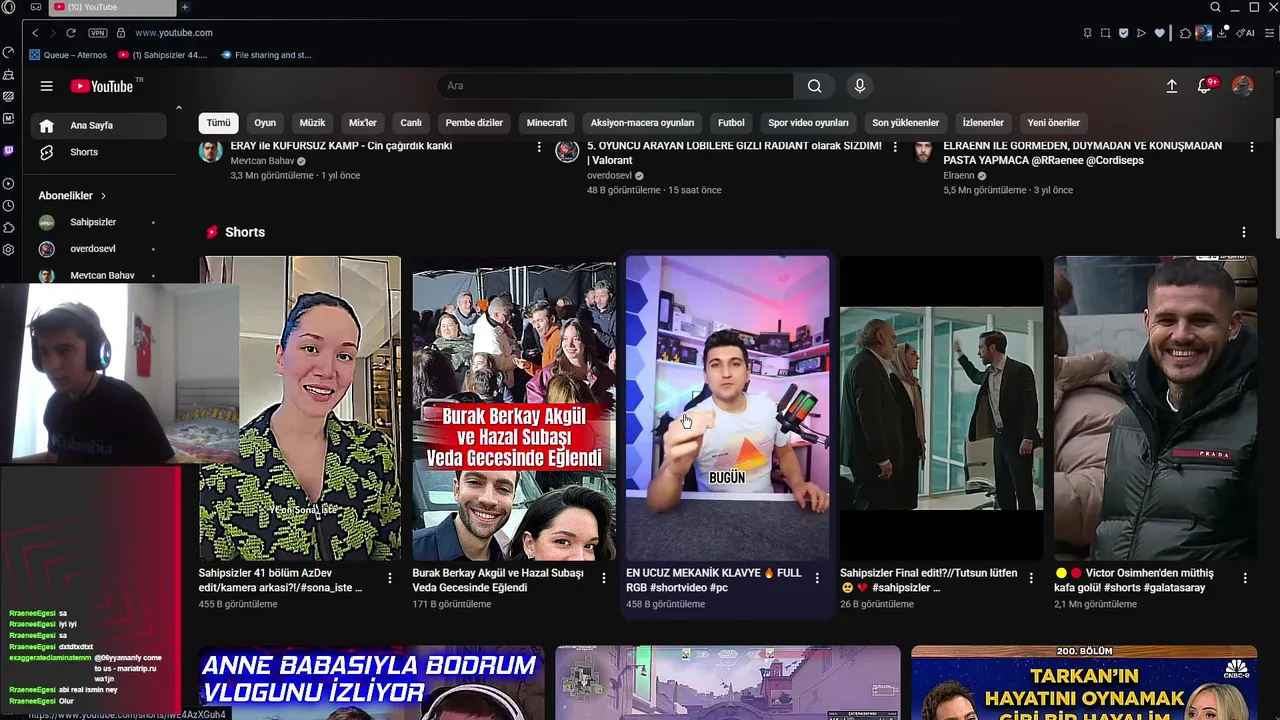Screen dimensions: 1280x720
Task: Start voice search with microphone icon
Action: point(859,86)
